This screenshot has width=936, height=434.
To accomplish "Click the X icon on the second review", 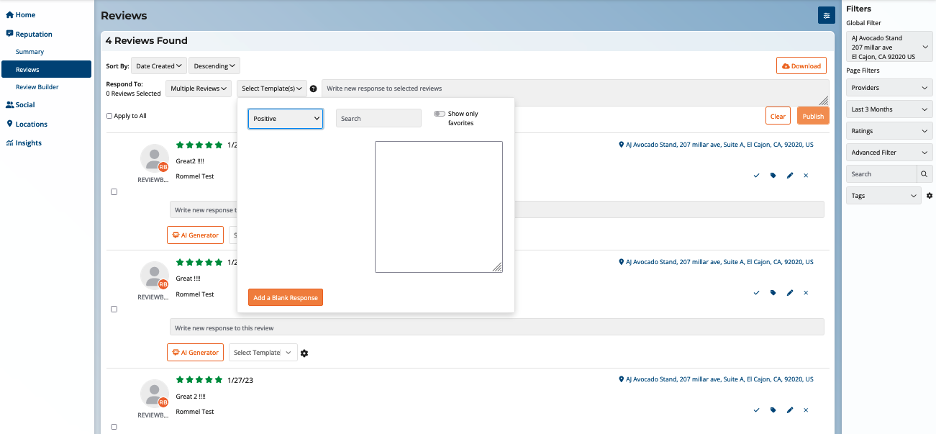I will [x=805, y=293].
